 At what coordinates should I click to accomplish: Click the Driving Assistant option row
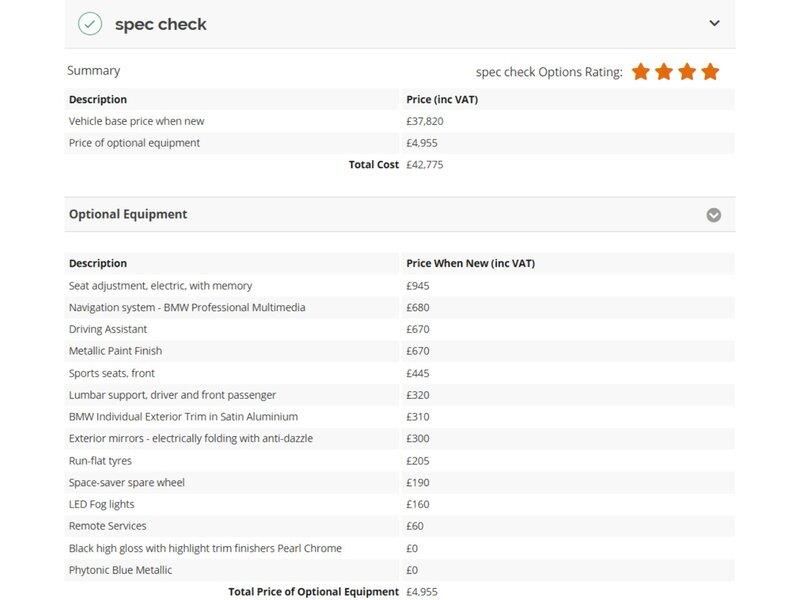(x=399, y=329)
